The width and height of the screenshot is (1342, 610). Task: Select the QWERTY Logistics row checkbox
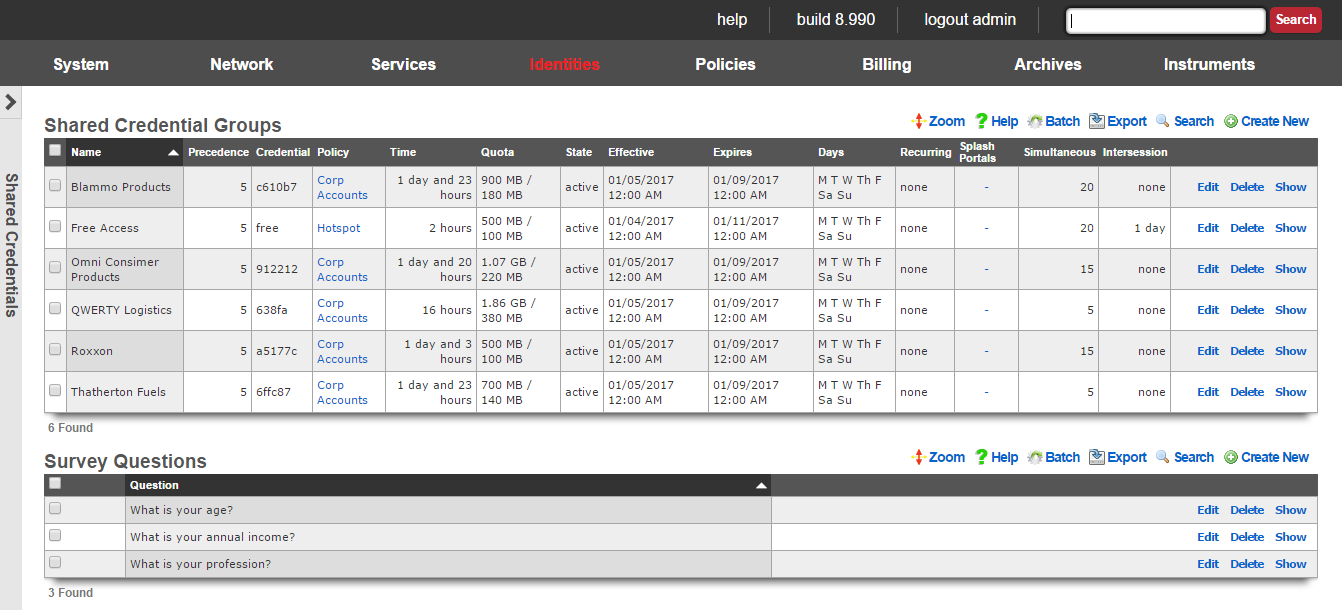point(55,308)
